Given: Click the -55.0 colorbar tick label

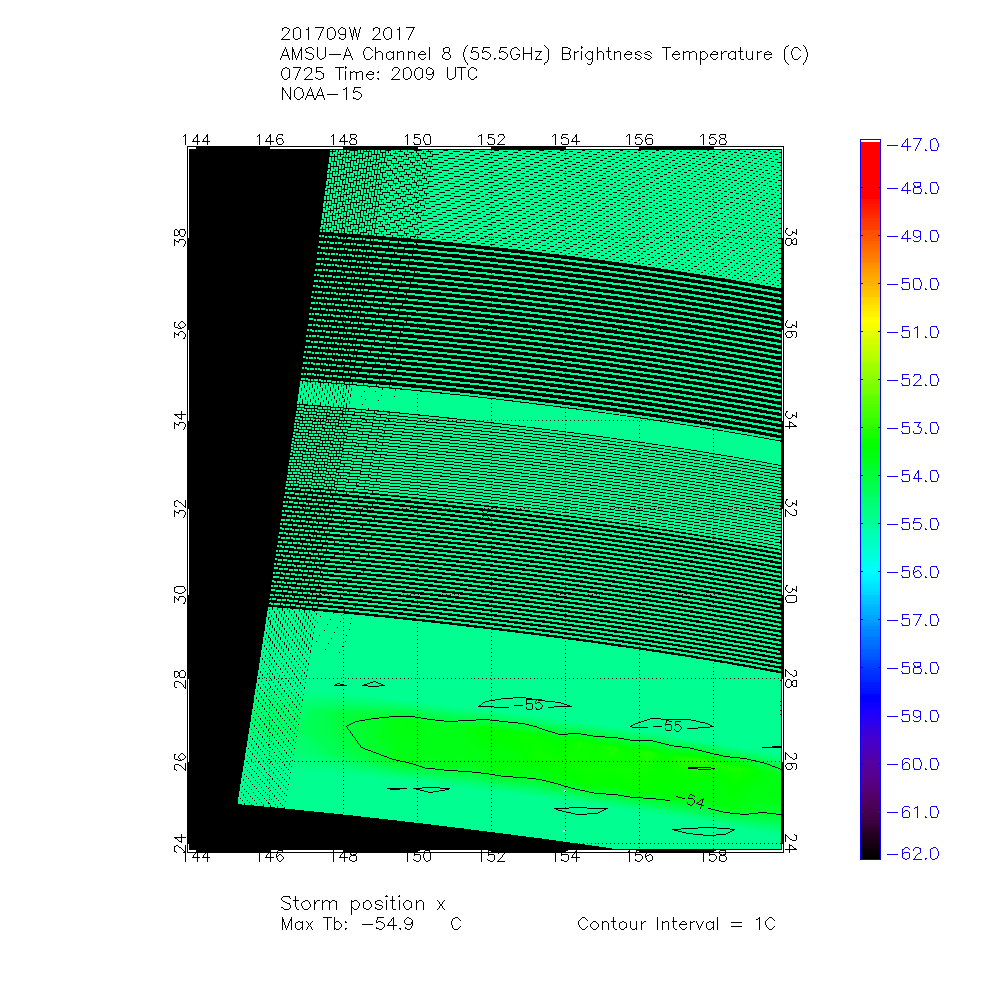Looking at the screenshot, I should [x=914, y=524].
